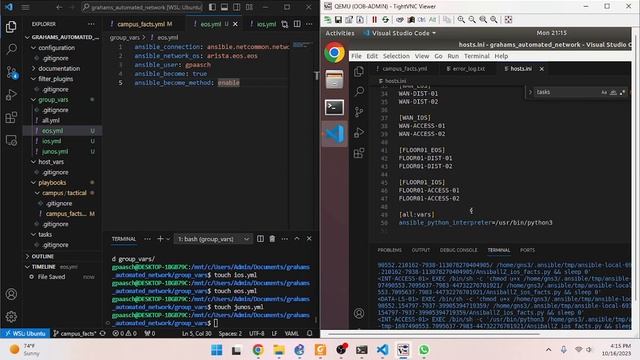Open Run and Debug in left VS Code

tap(11, 95)
